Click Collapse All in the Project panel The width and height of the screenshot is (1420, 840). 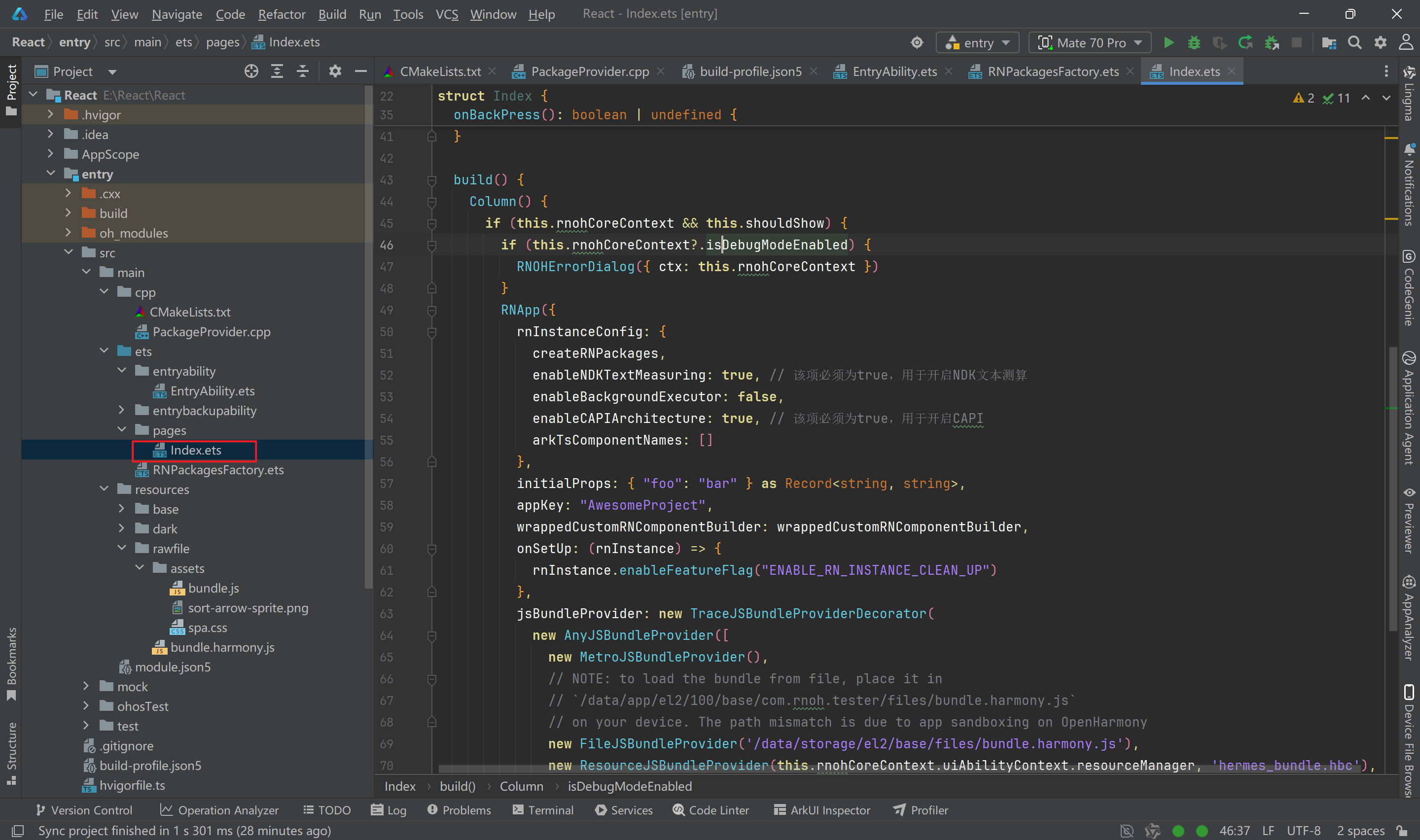click(303, 71)
